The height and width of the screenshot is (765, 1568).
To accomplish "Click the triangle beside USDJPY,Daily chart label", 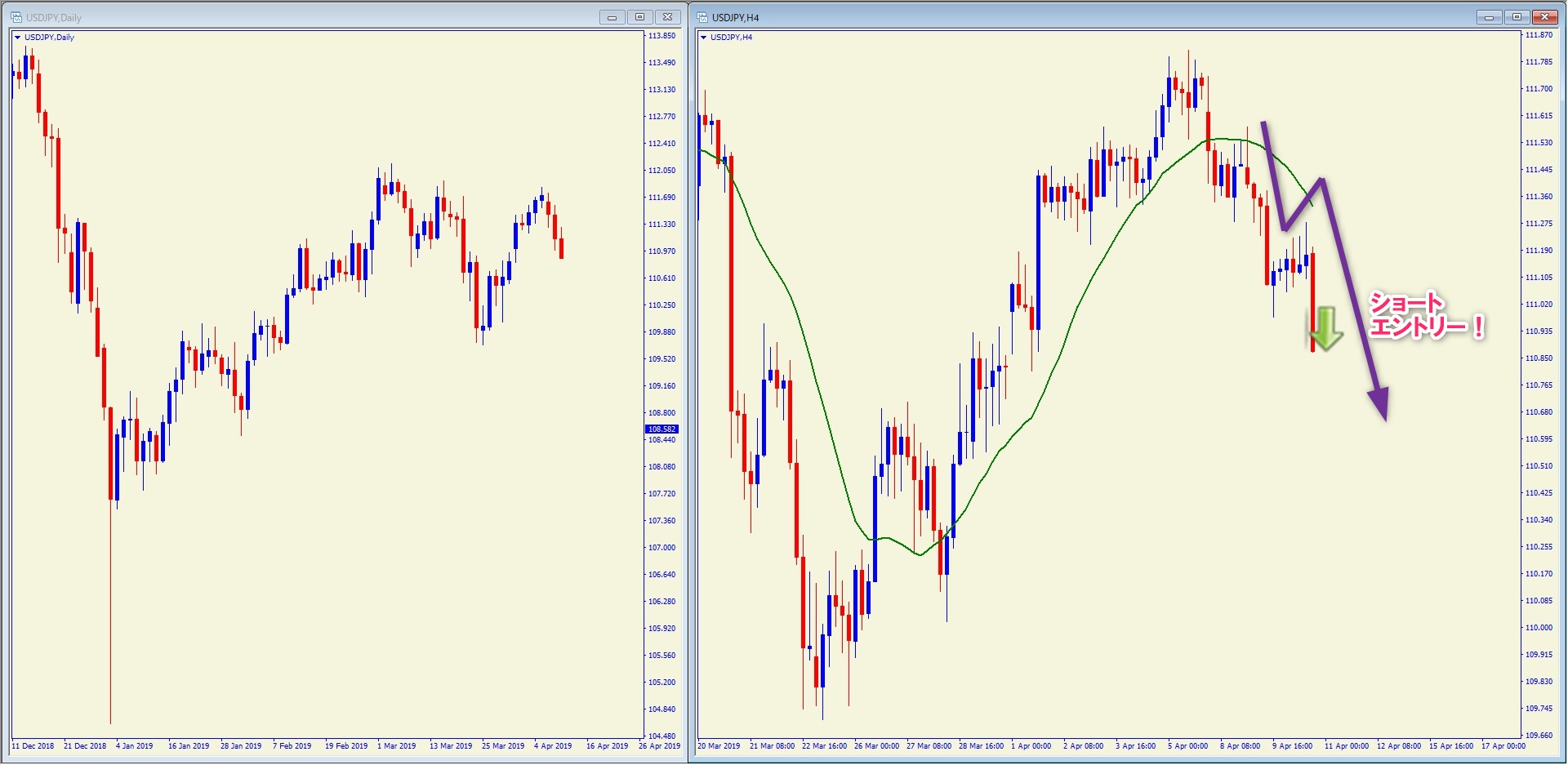I will point(18,38).
